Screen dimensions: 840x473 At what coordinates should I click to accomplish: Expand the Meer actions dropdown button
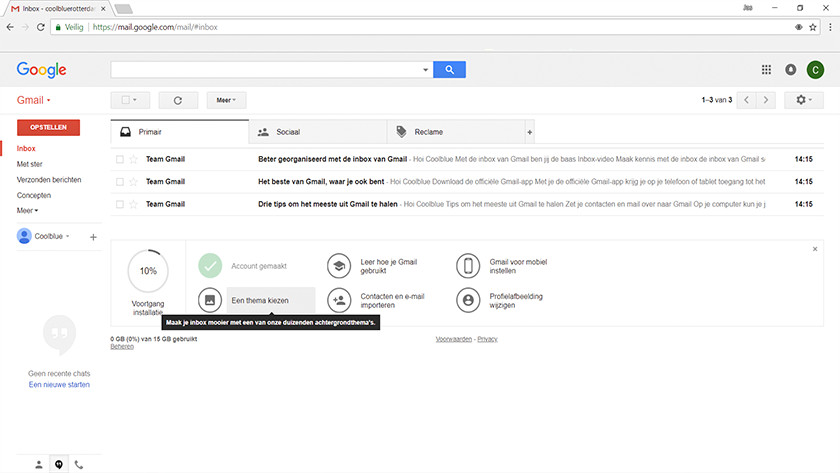[x=226, y=100]
